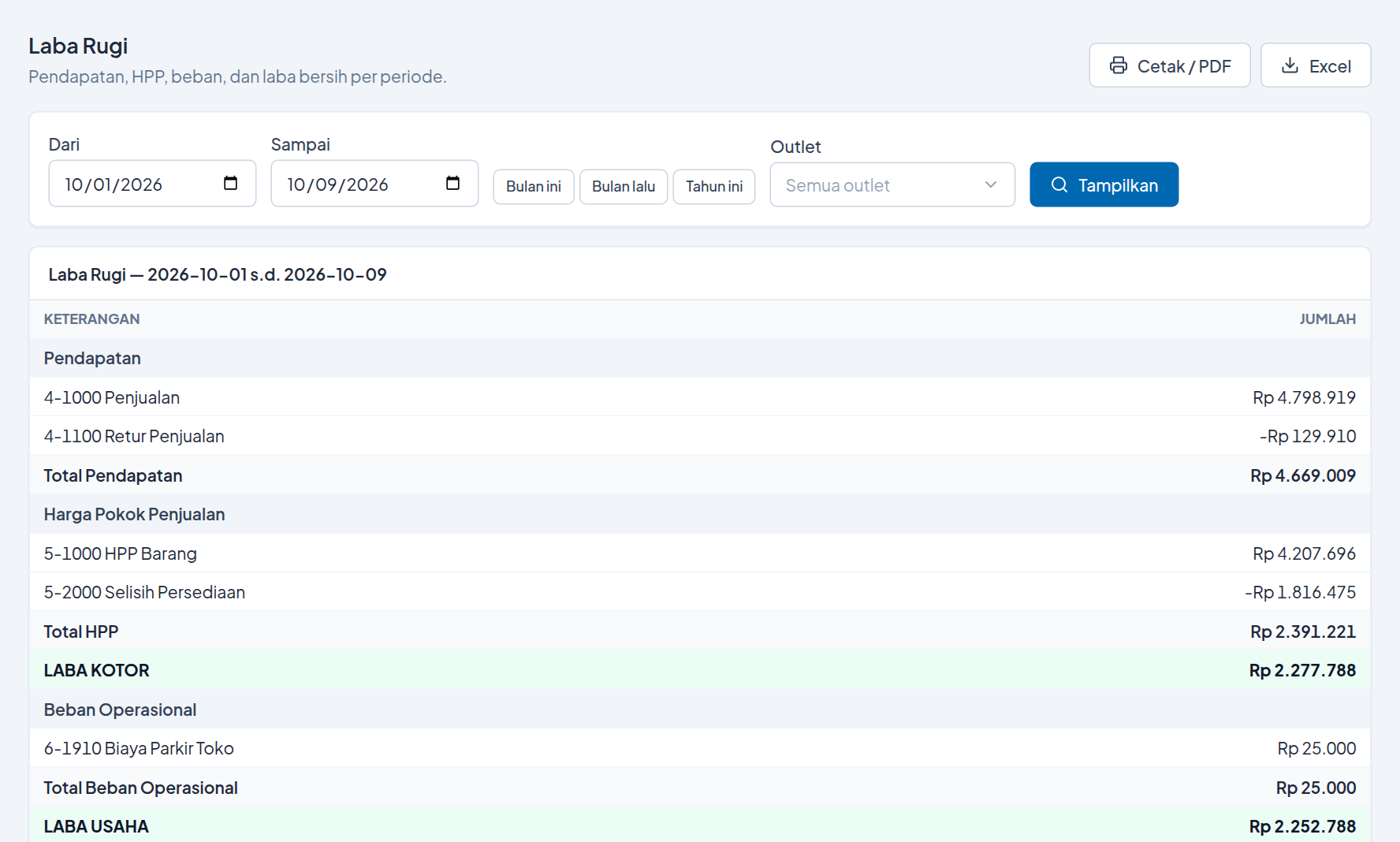Select the row 5-2000 Selisih Persediaan
The width and height of the screenshot is (1400, 842).
click(700, 592)
